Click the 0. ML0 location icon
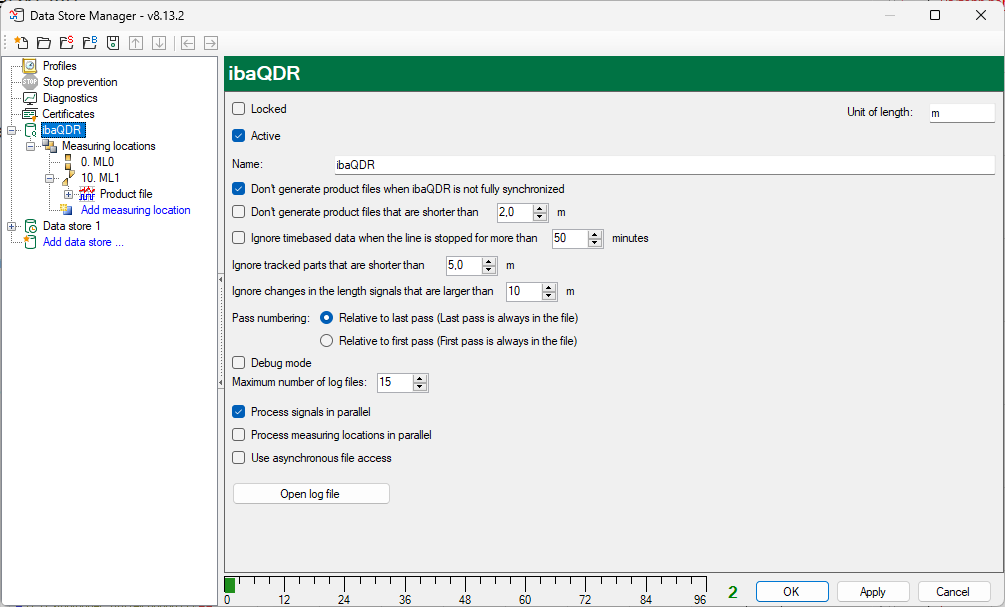The width and height of the screenshot is (1005, 607). [68, 162]
